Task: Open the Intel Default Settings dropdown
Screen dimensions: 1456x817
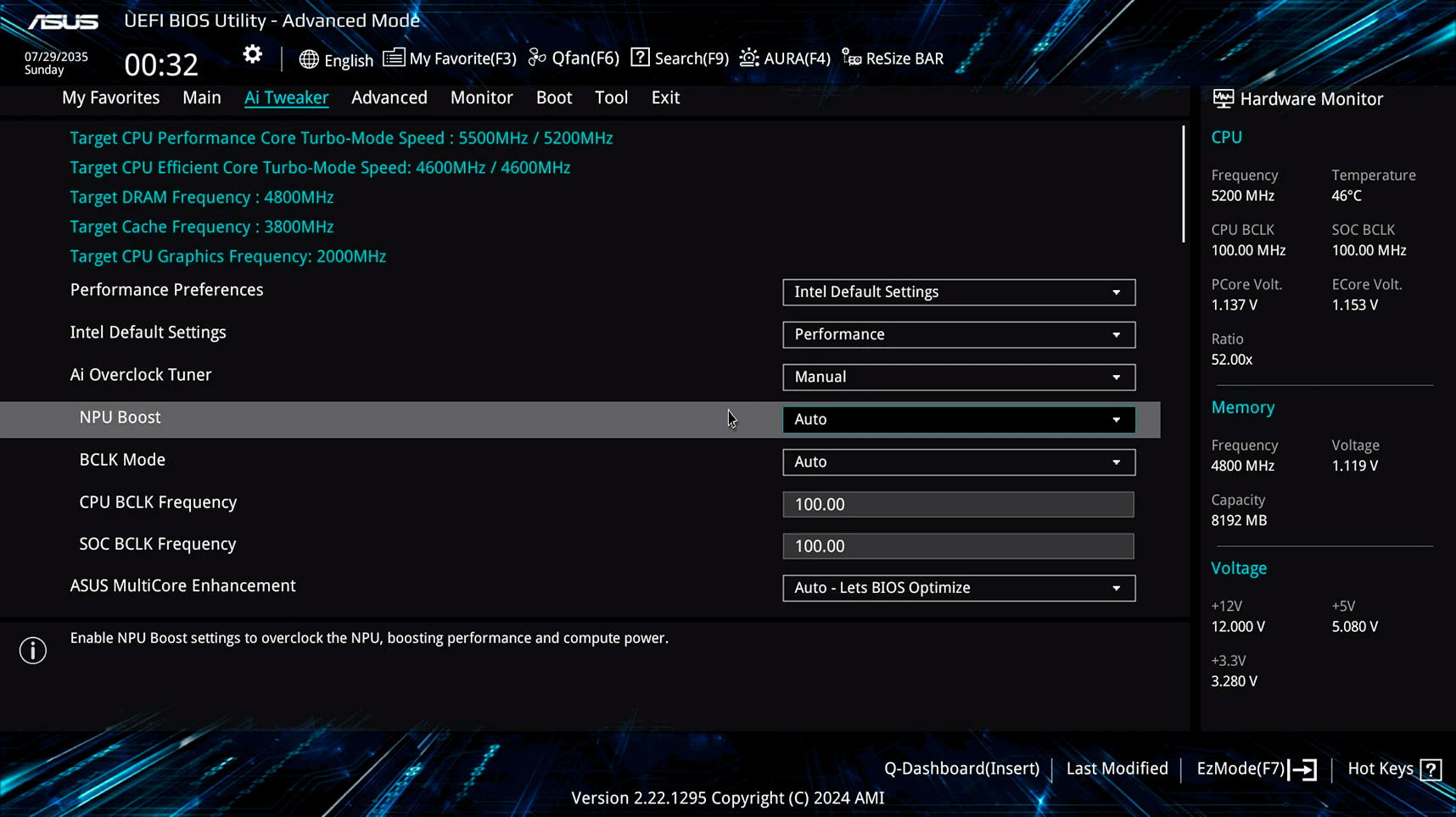Action: click(959, 334)
